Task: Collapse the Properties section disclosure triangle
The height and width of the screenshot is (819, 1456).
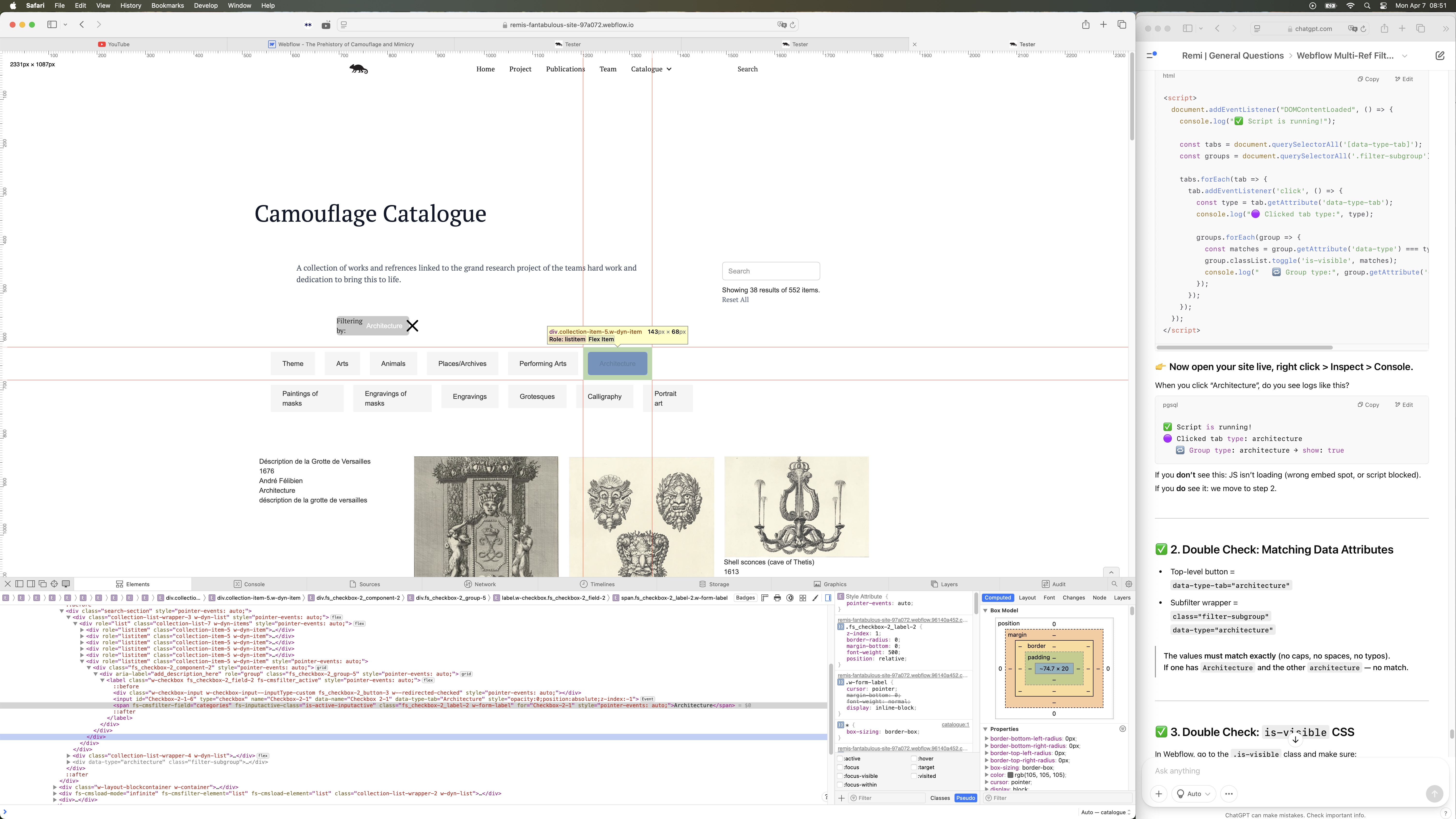Action: tap(986, 729)
